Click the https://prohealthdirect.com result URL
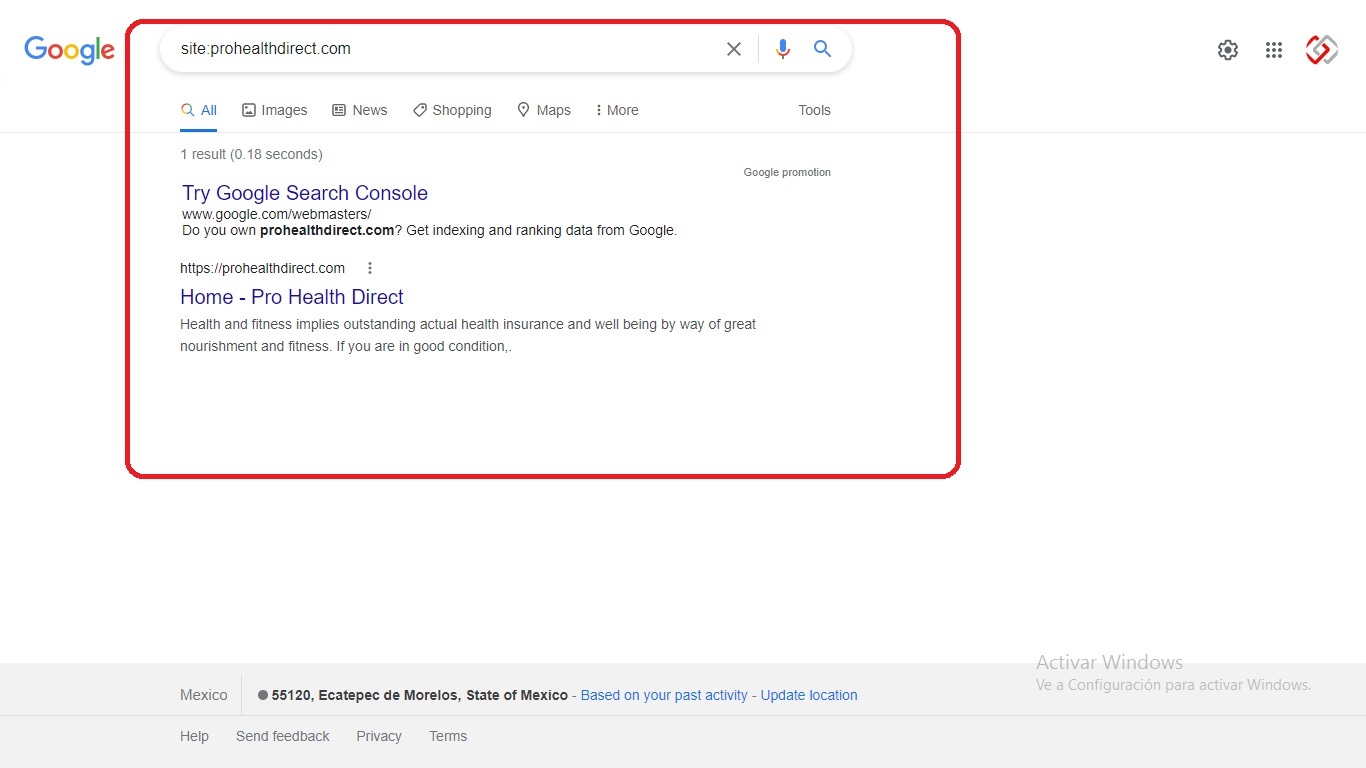This screenshot has width=1366, height=768. (262, 268)
